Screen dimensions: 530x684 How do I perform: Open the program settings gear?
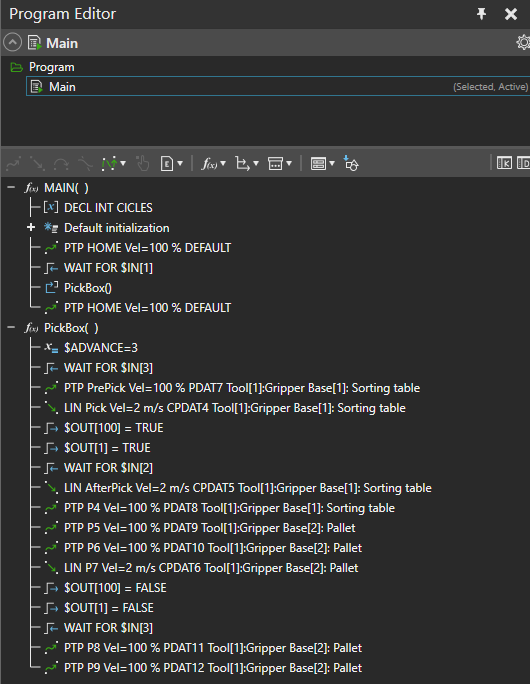point(523,43)
